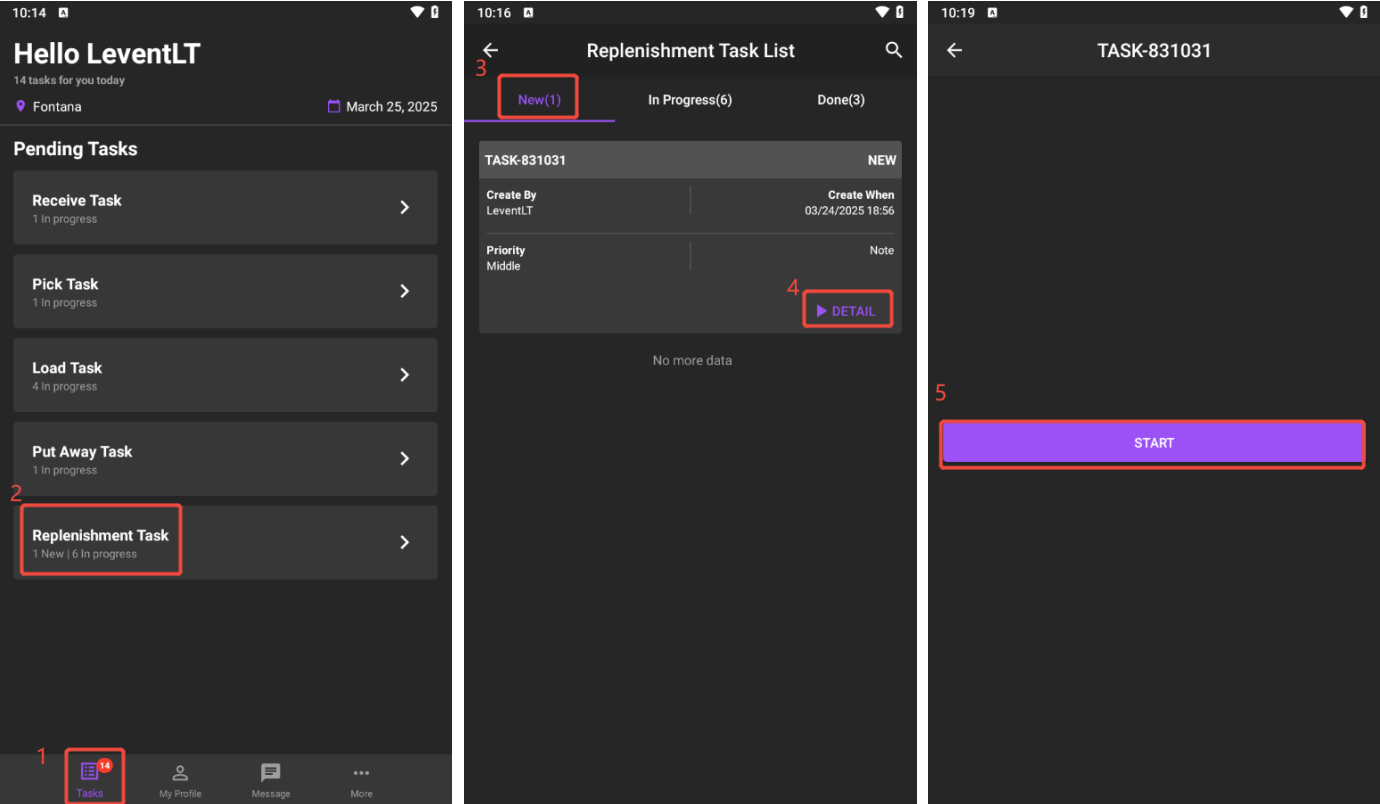Click the search magnifier in Replenishment Task List
The height and width of the screenshot is (804, 1380).
pos(894,50)
